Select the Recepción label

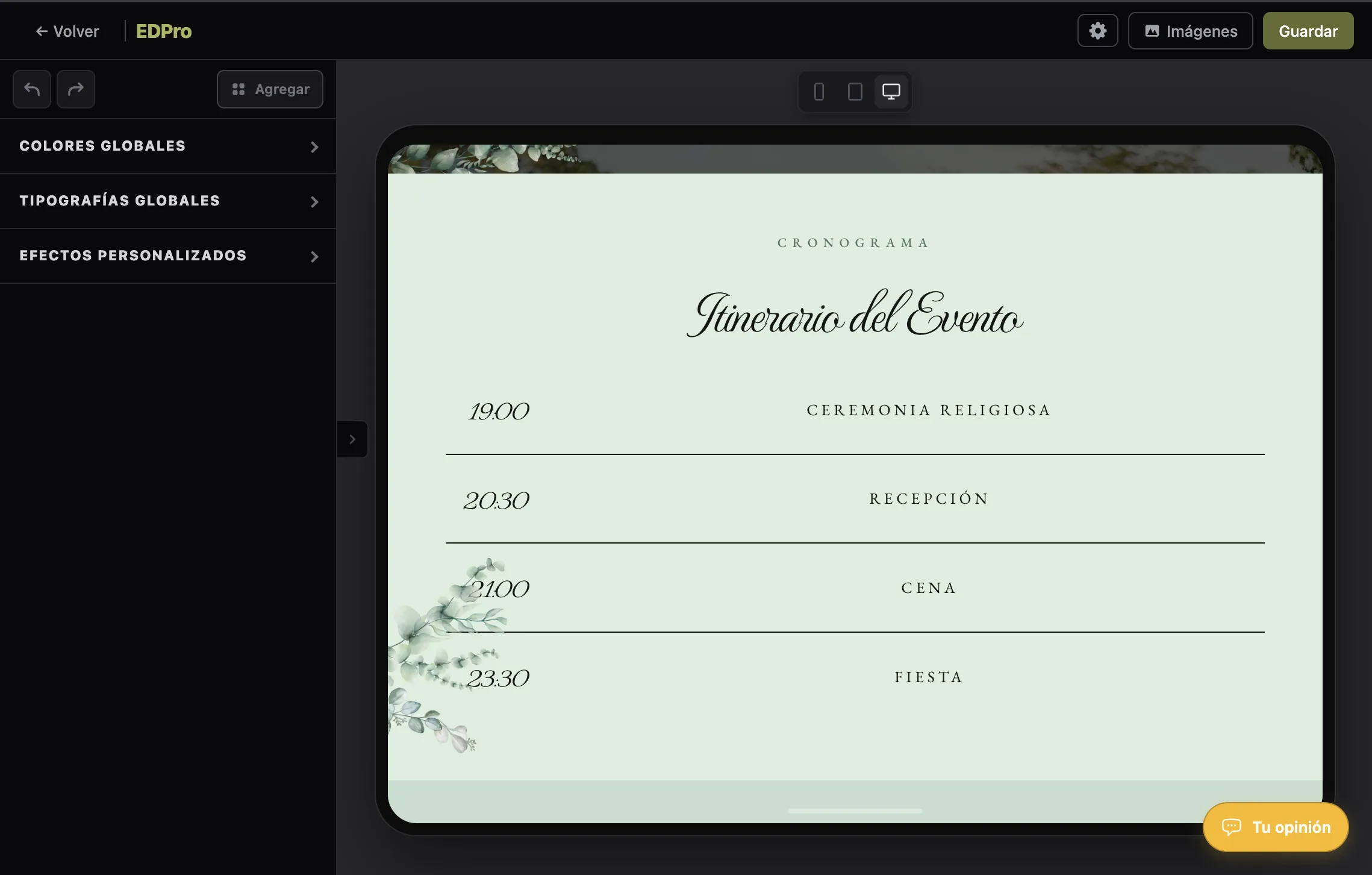[929, 498]
